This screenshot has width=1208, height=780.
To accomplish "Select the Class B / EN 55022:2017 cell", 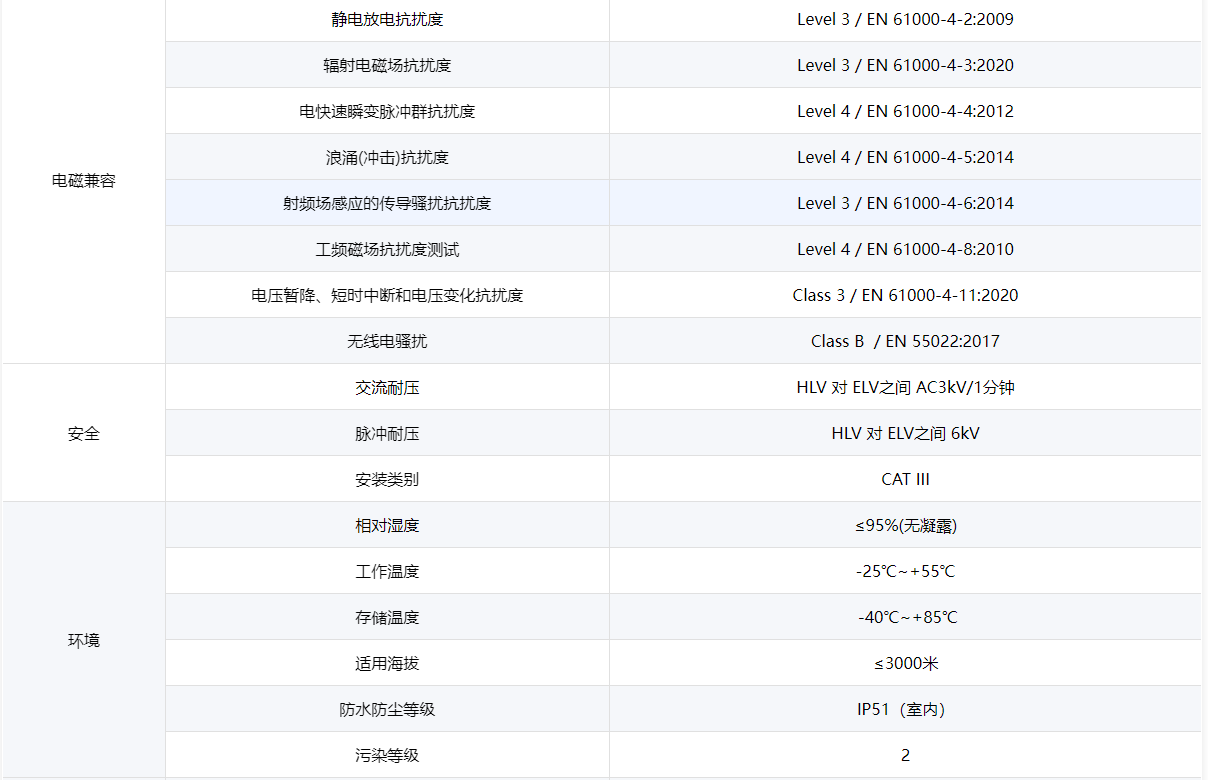I will tap(905, 341).
